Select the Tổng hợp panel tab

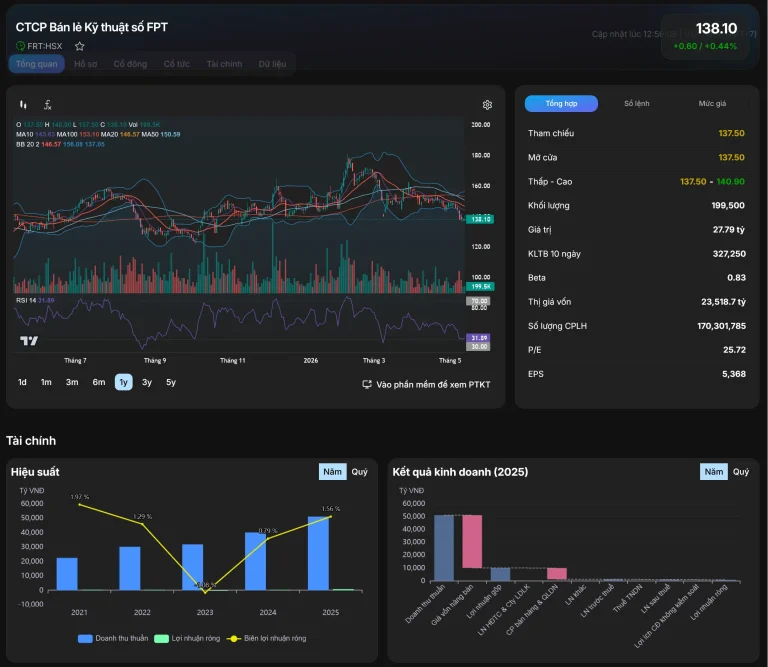(x=561, y=103)
